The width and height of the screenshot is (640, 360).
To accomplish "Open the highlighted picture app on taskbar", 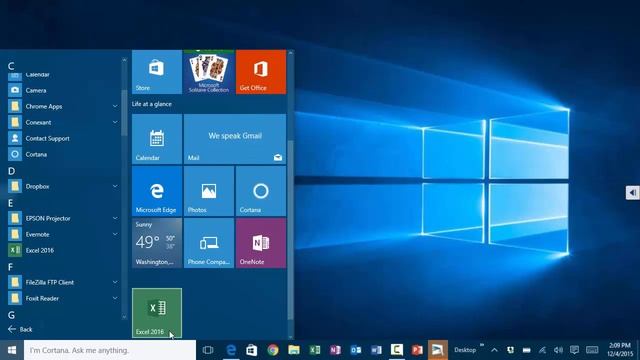I will tap(438, 350).
